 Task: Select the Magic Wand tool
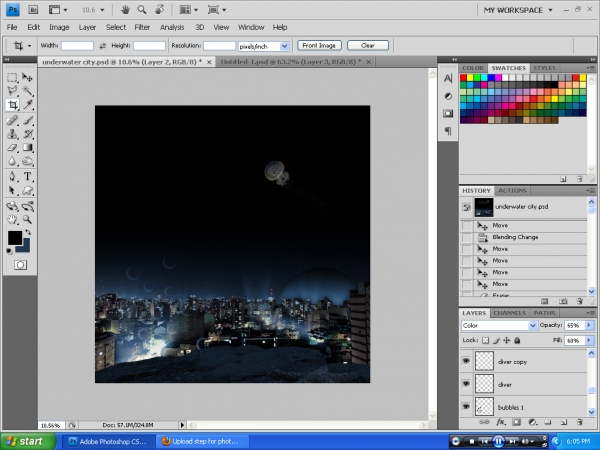pyautogui.click(x=27, y=91)
